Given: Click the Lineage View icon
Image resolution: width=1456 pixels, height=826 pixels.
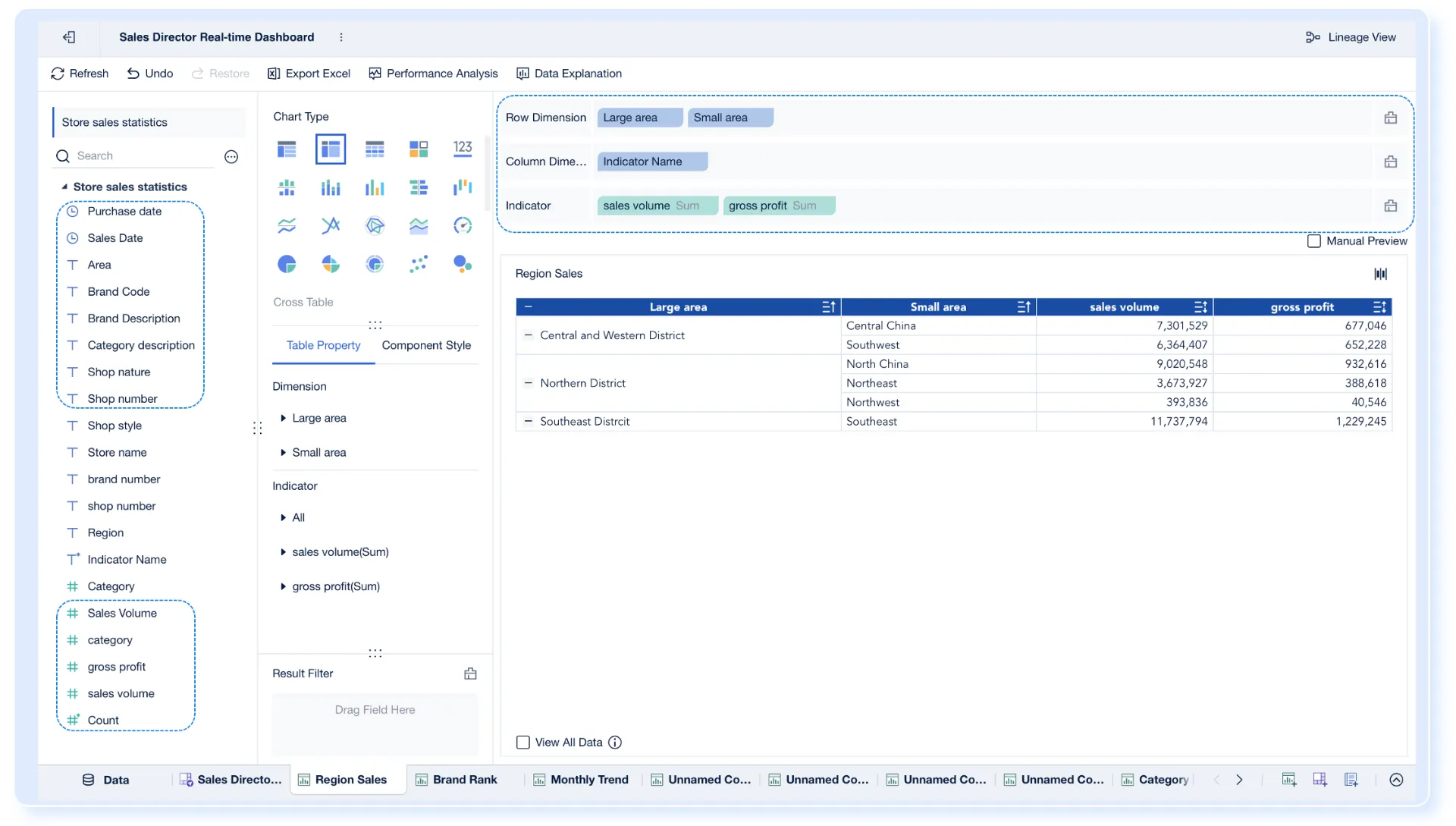Looking at the screenshot, I should click(1313, 37).
